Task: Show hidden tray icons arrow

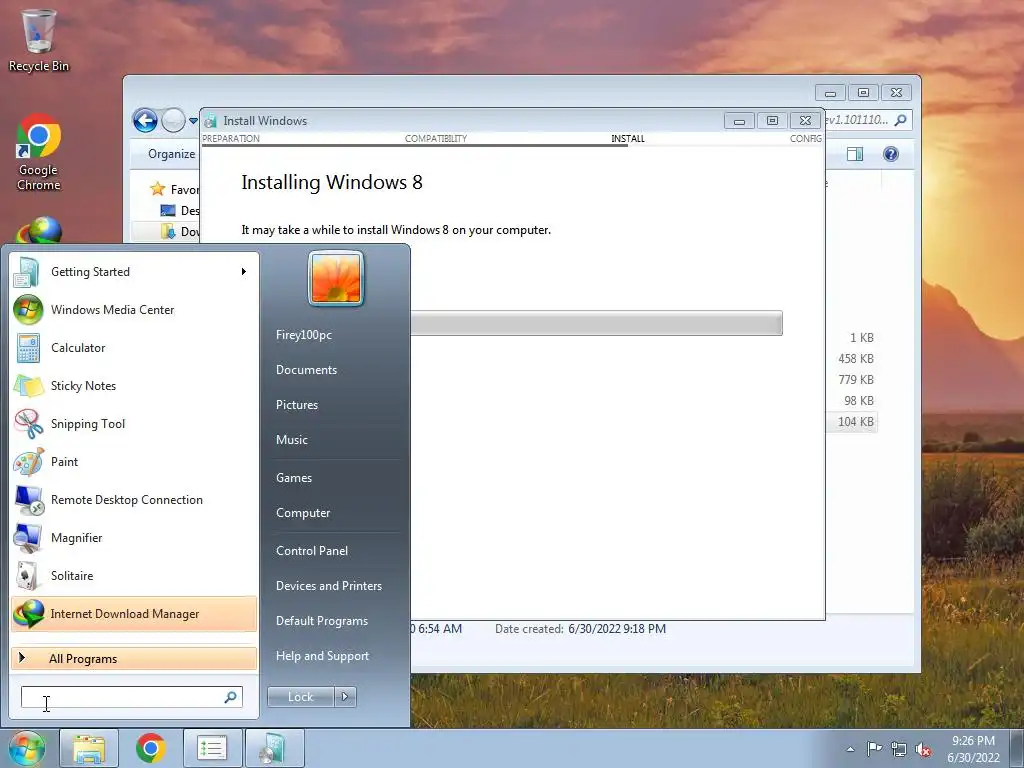Action: point(850,749)
